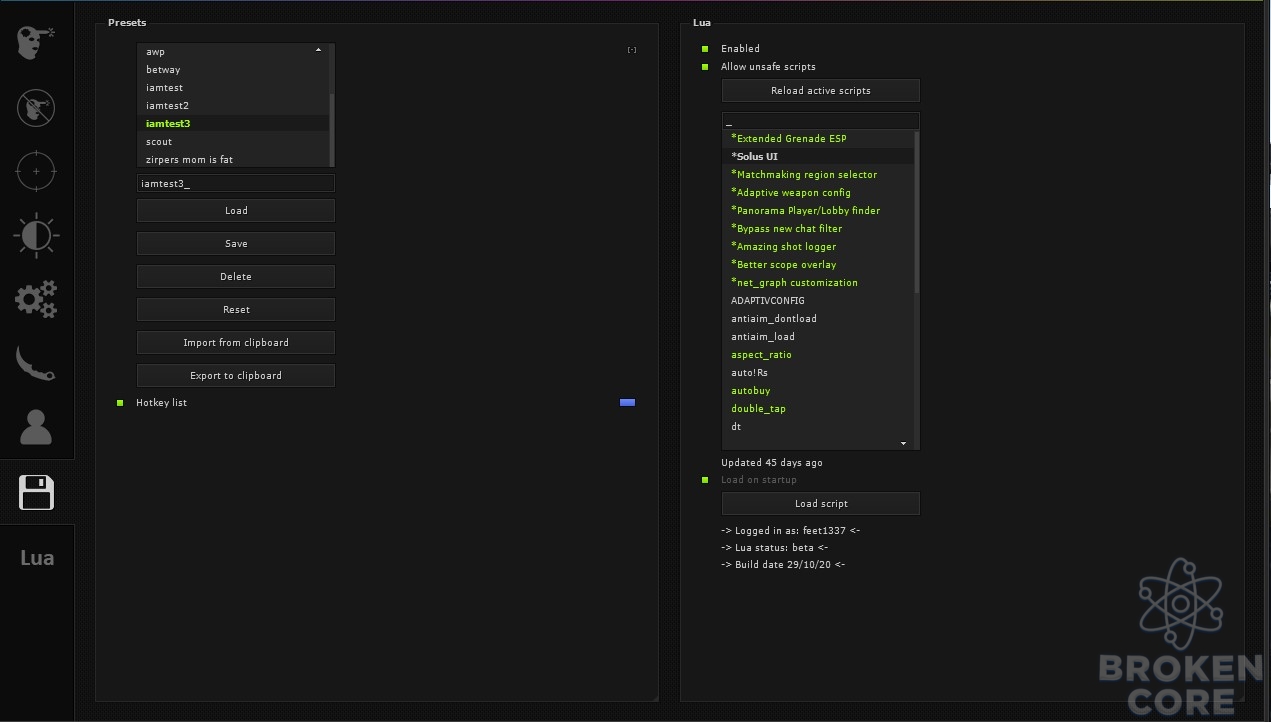The width and height of the screenshot is (1271, 722).
Task: Select the zirpers mom is fat preset
Action: click(x=232, y=160)
